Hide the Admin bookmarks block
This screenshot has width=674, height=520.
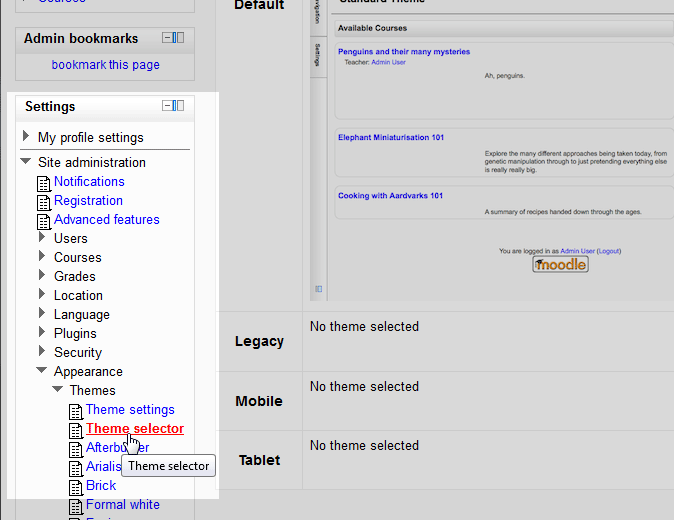pos(168,38)
